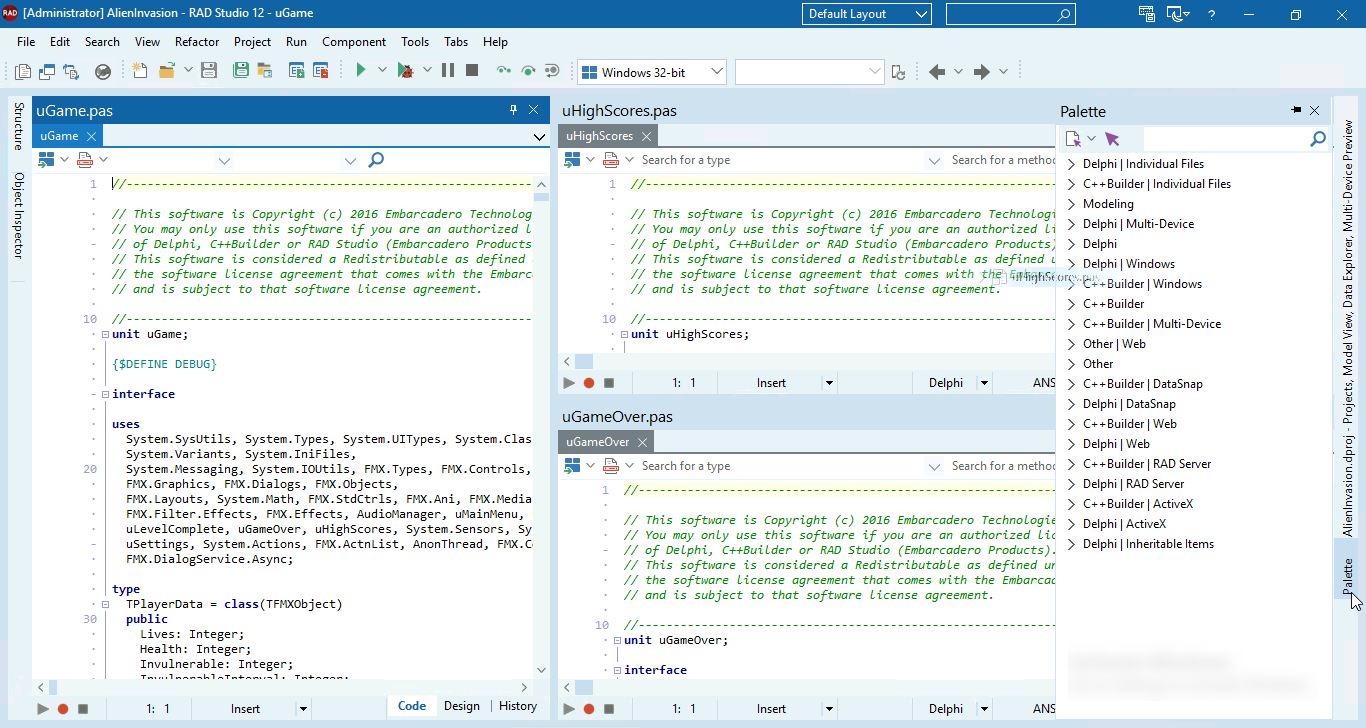Collapse the 'unit uGame;' code fold
Image resolution: width=1366 pixels, height=728 pixels.
point(104,335)
